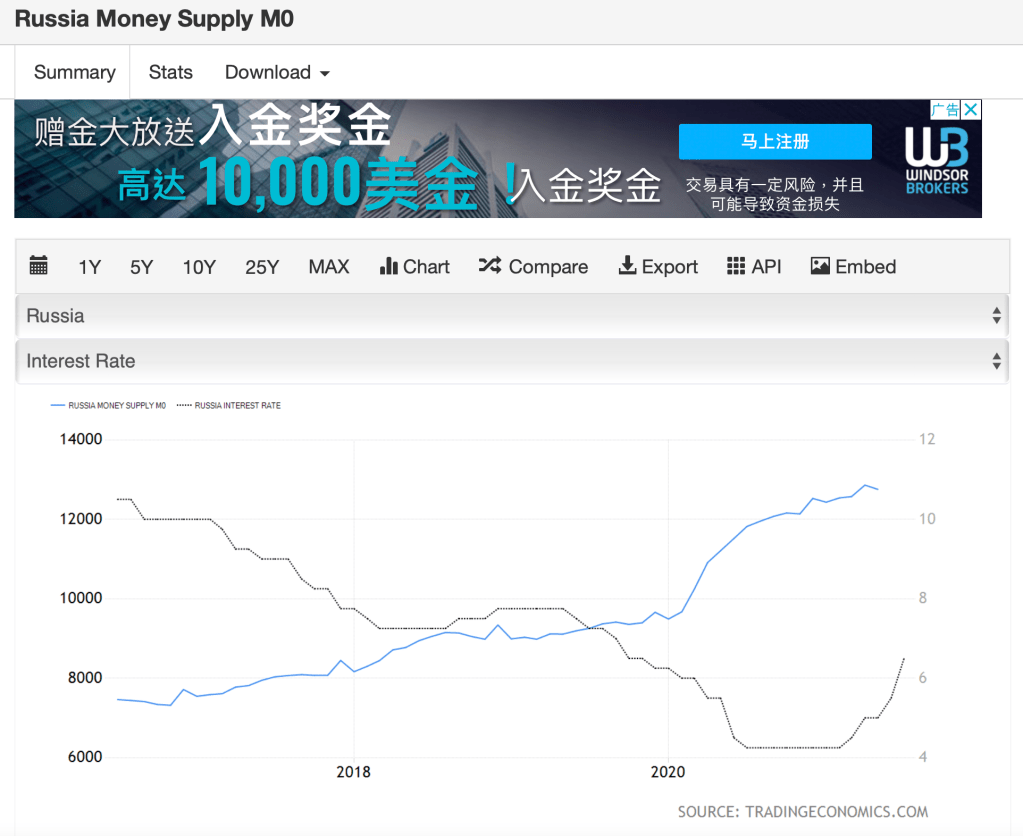Open the Interest Rate indicator dropdown
Image resolution: width=1023 pixels, height=836 pixels.
[511, 361]
